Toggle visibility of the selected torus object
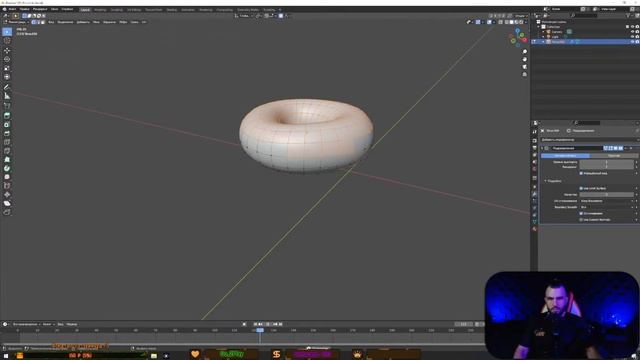Screen dimensions: 640x360 [x=632, y=42]
